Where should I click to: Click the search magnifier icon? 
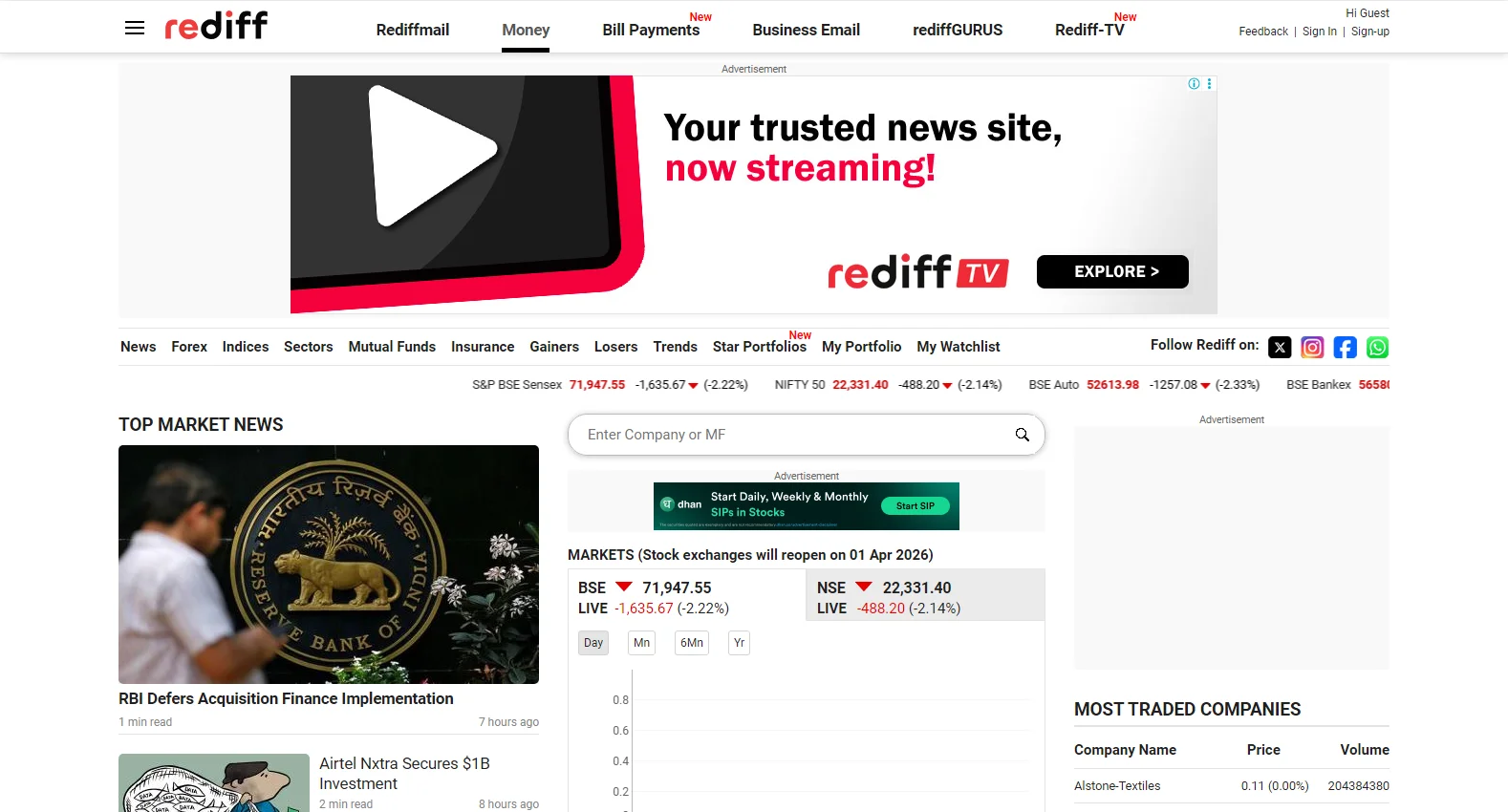coord(1023,435)
